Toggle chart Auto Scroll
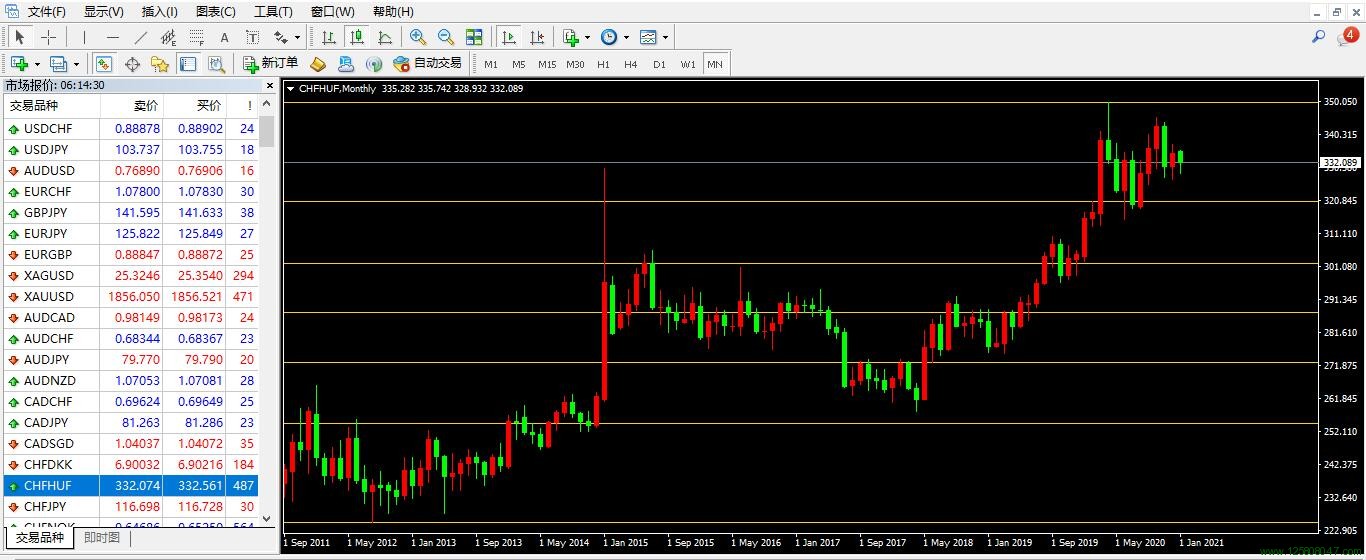1366x560 pixels. [509, 37]
